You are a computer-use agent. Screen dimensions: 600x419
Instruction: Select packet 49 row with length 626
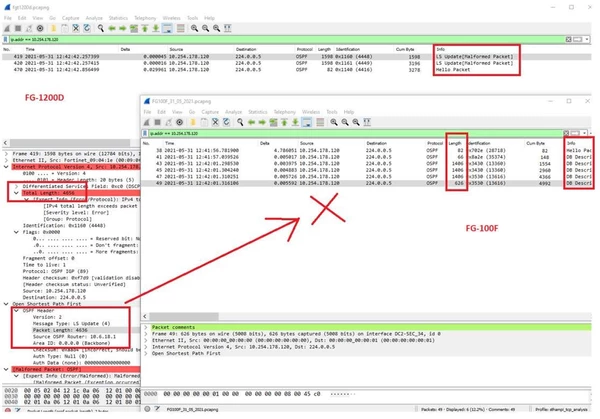tap(367, 183)
